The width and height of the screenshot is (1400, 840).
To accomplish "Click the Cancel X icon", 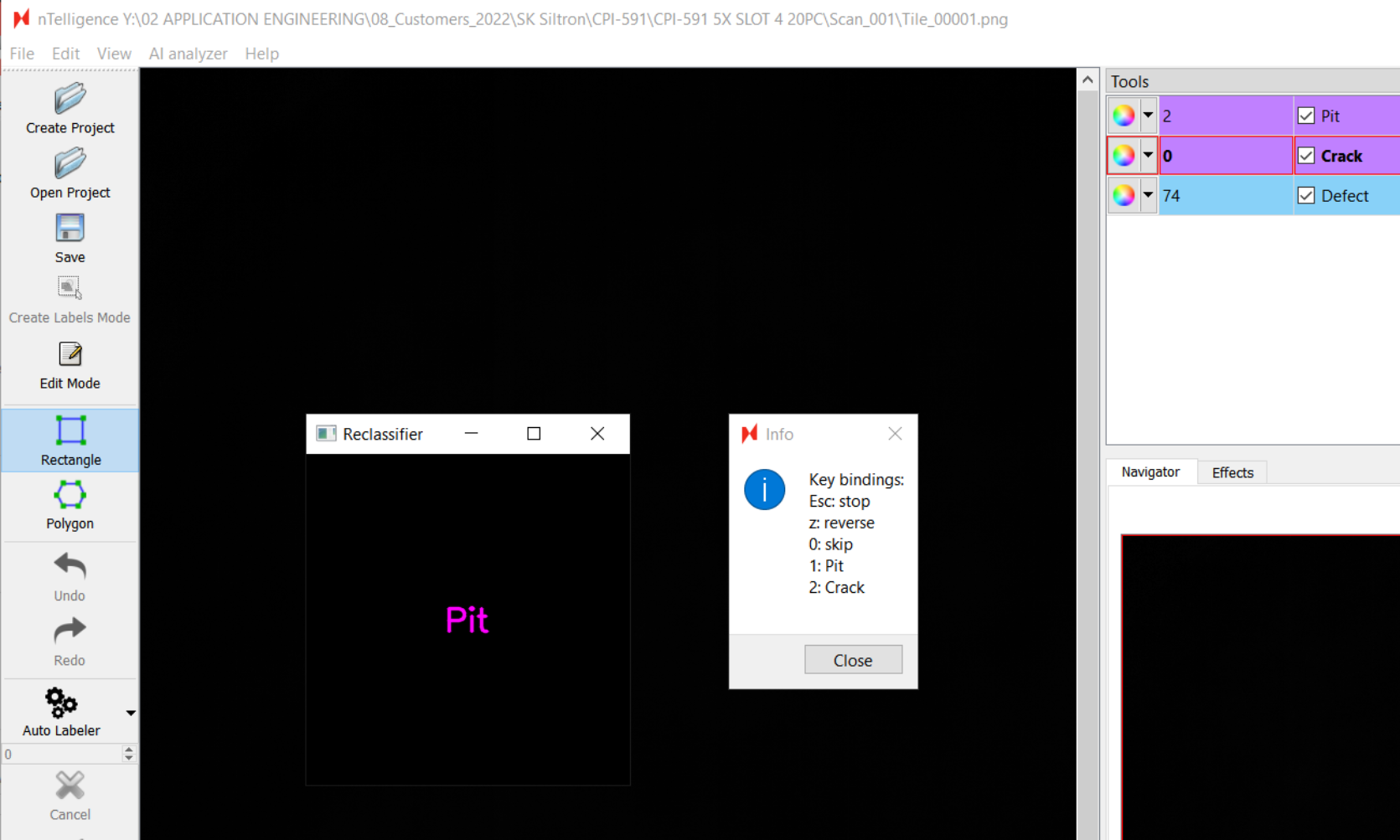I will (x=70, y=786).
